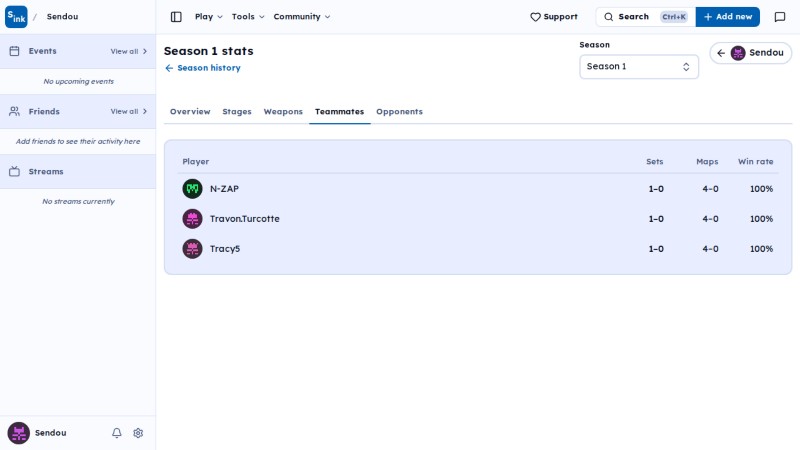Click Tracy5's 4-0 maps value
The height and width of the screenshot is (450, 800).
(x=710, y=249)
